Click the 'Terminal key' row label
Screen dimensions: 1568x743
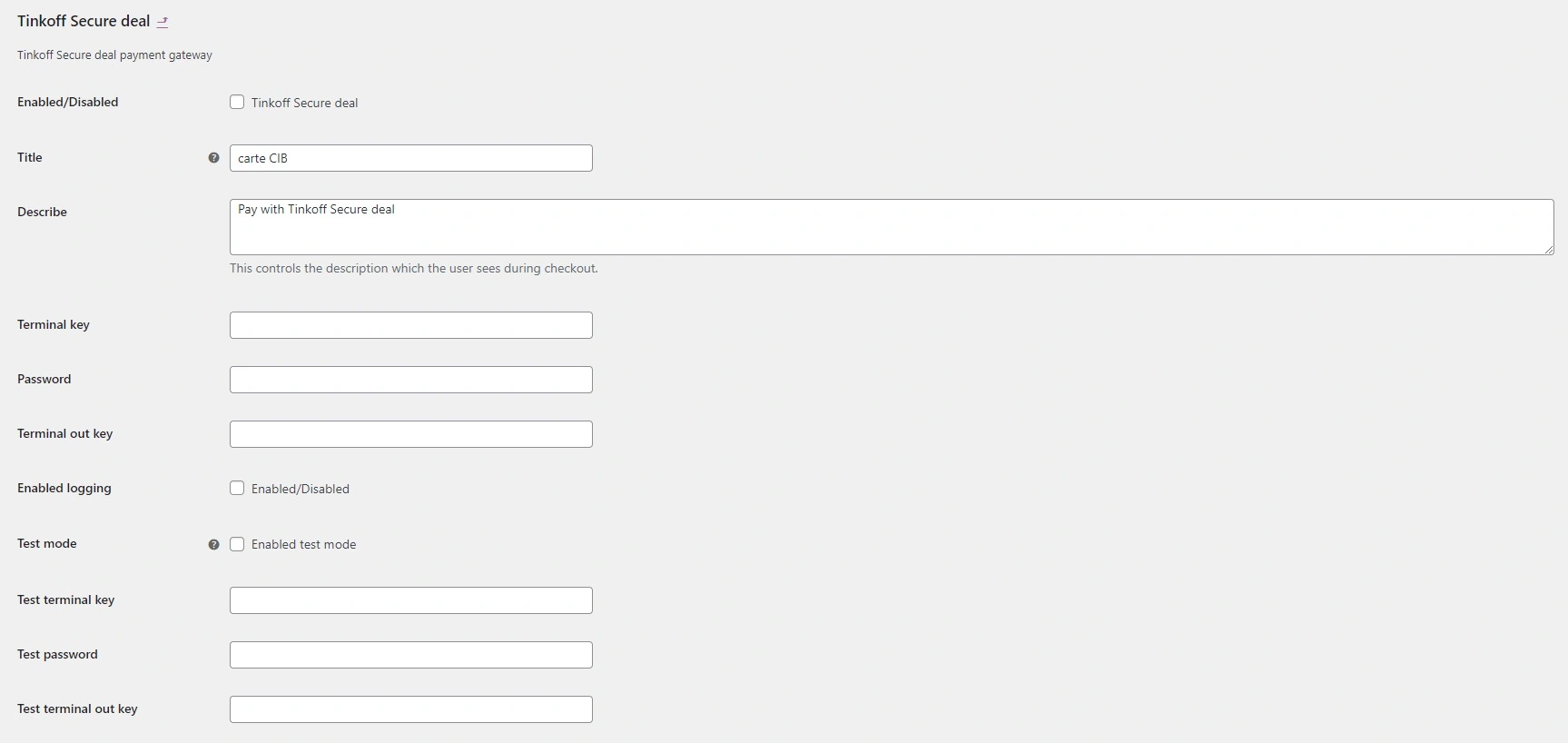click(x=54, y=325)
